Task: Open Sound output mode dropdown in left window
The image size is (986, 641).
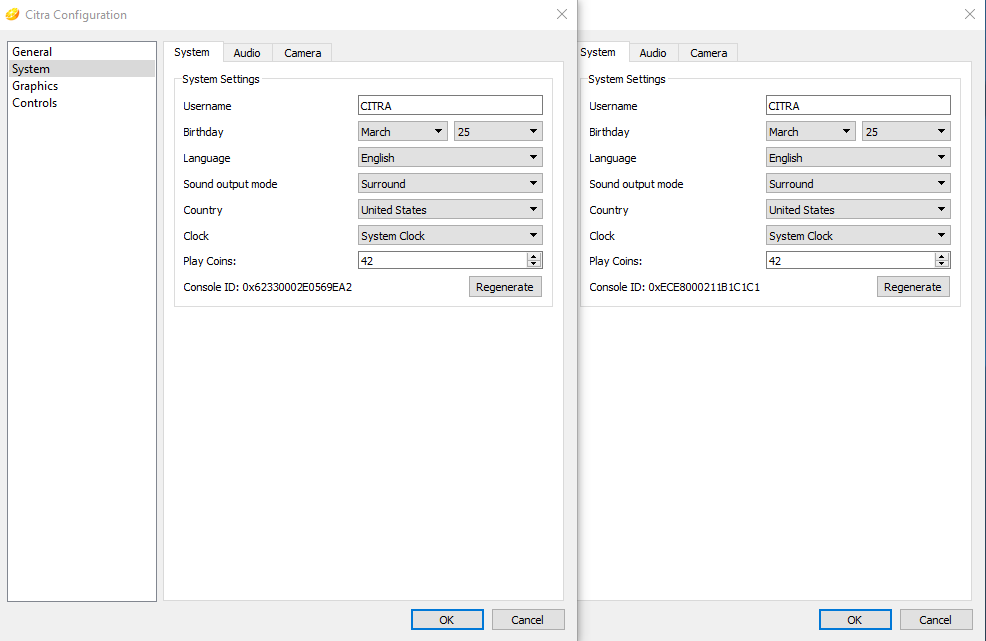Action: (450, 184)
